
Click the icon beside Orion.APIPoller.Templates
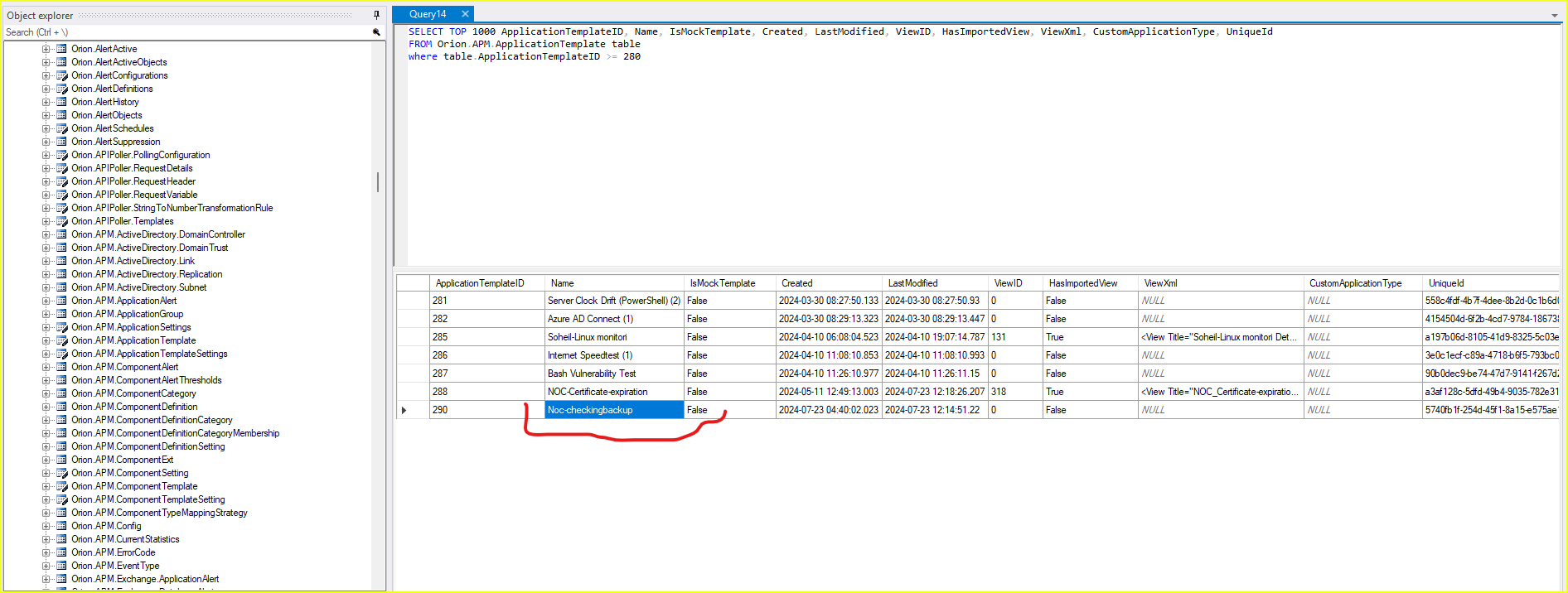61,221
